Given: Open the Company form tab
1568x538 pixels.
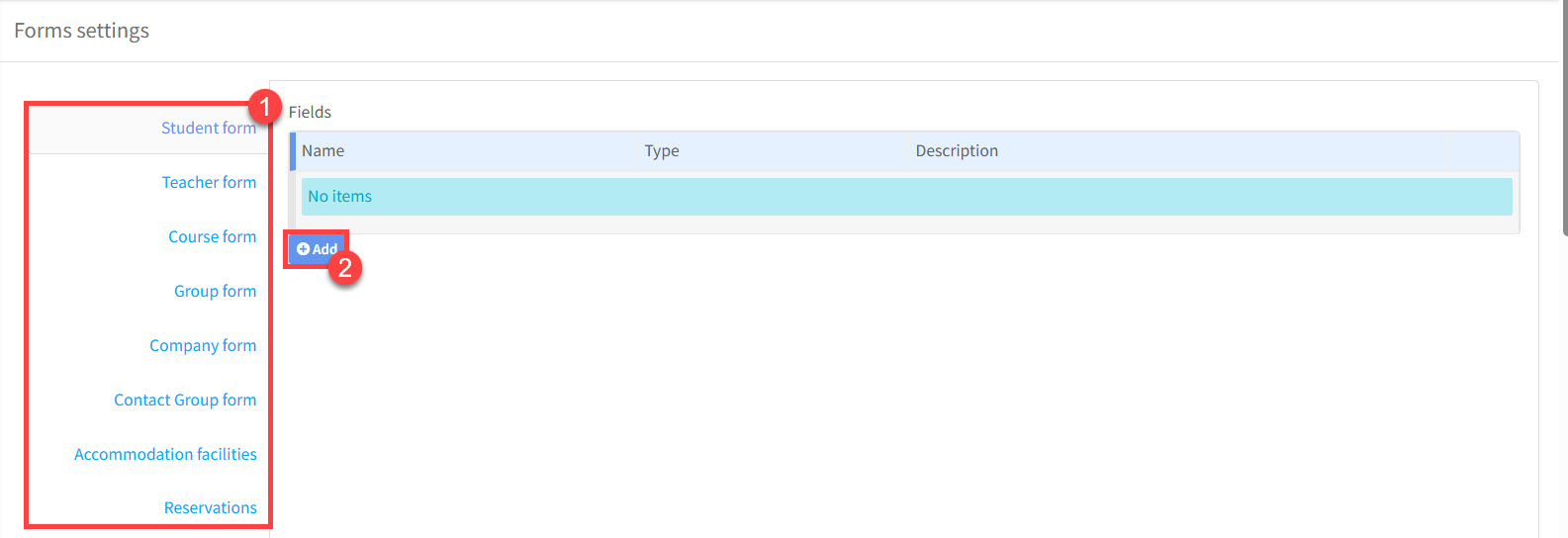Looking at the screenshot, I should (203, 346).
